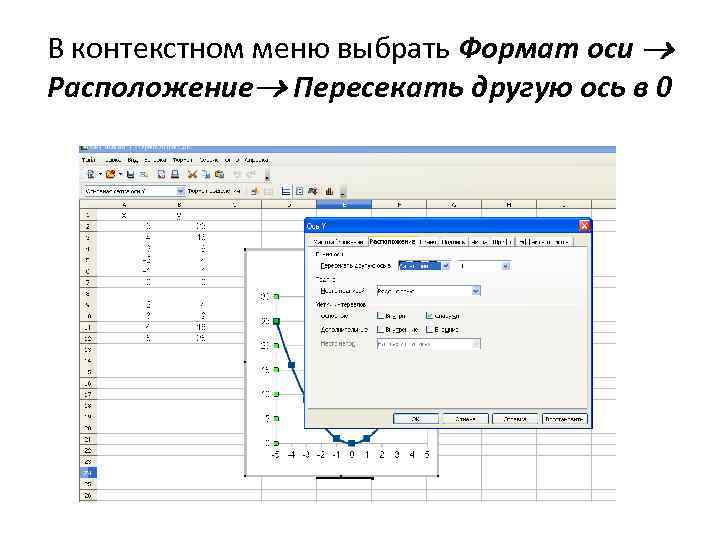Open the Справка menu
The height and width of the screenshot is (540, 720).
(x=256, y=160)
